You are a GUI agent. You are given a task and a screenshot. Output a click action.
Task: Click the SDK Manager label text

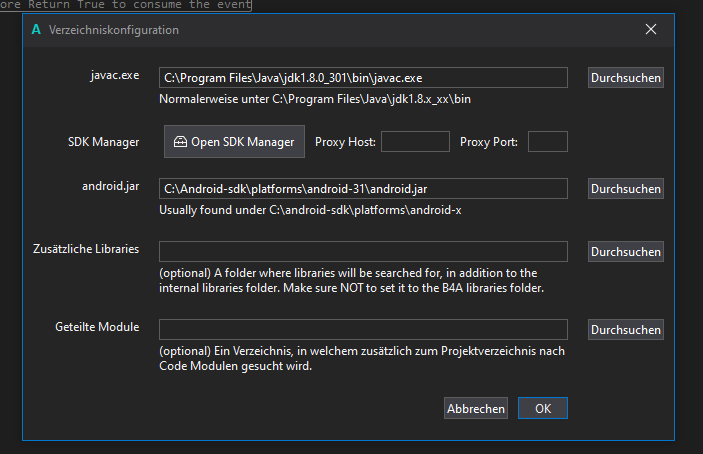pos(110,142)
